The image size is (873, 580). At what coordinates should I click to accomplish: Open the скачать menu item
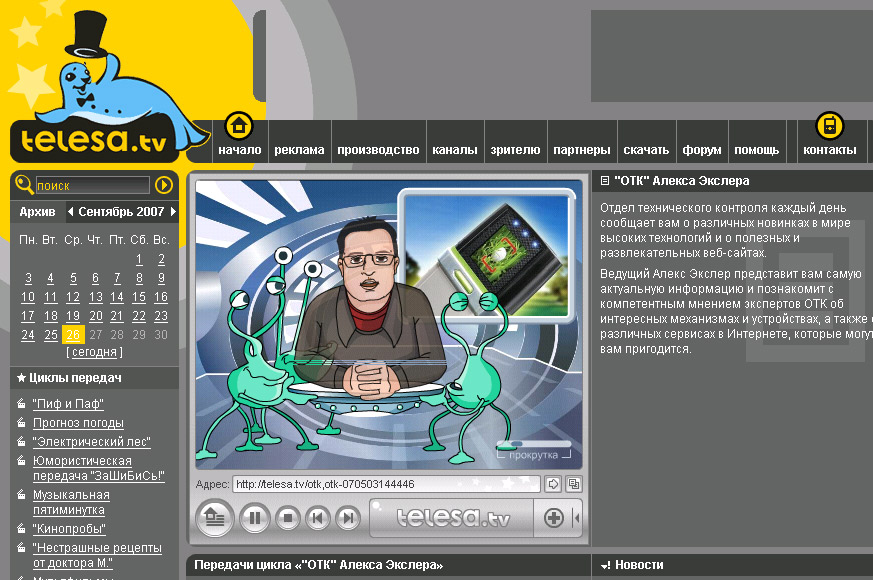coord(646,150)
